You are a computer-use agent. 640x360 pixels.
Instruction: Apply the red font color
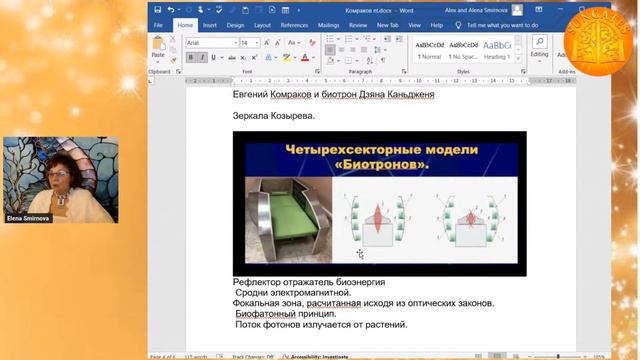[304, 58]
